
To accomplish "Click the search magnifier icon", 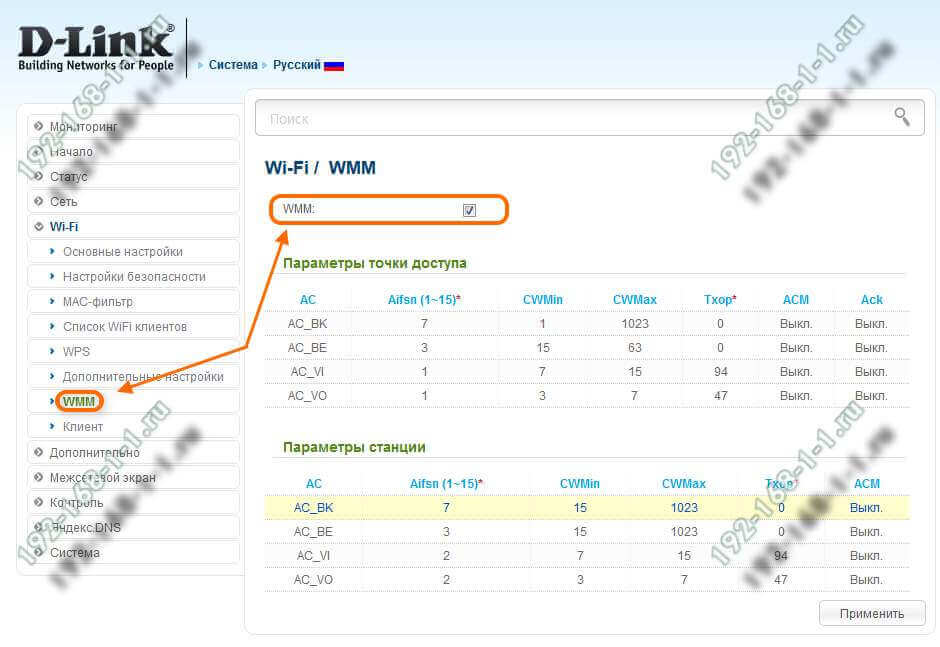I will coord(902,117).
